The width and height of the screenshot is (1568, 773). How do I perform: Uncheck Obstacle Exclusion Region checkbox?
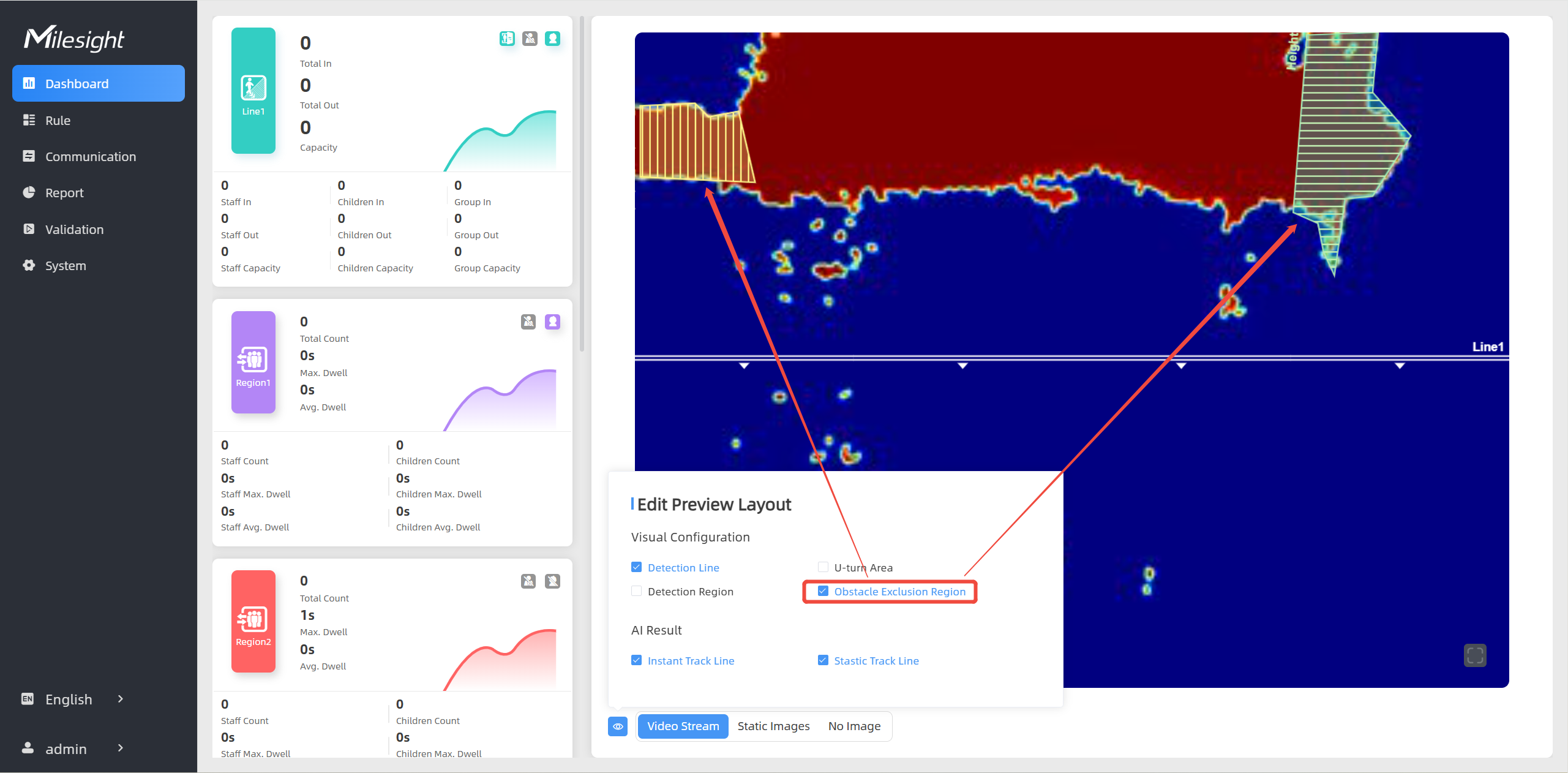click(823, 591)
